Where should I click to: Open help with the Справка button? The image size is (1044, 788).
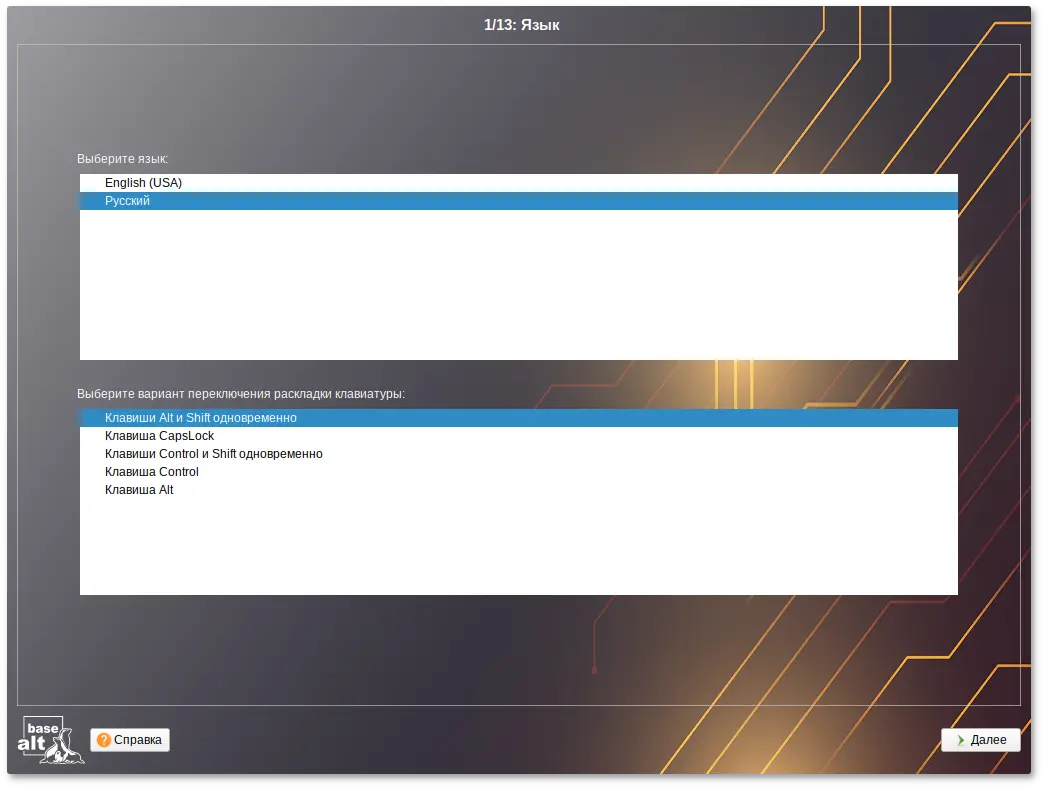click(x=130, y=740)
